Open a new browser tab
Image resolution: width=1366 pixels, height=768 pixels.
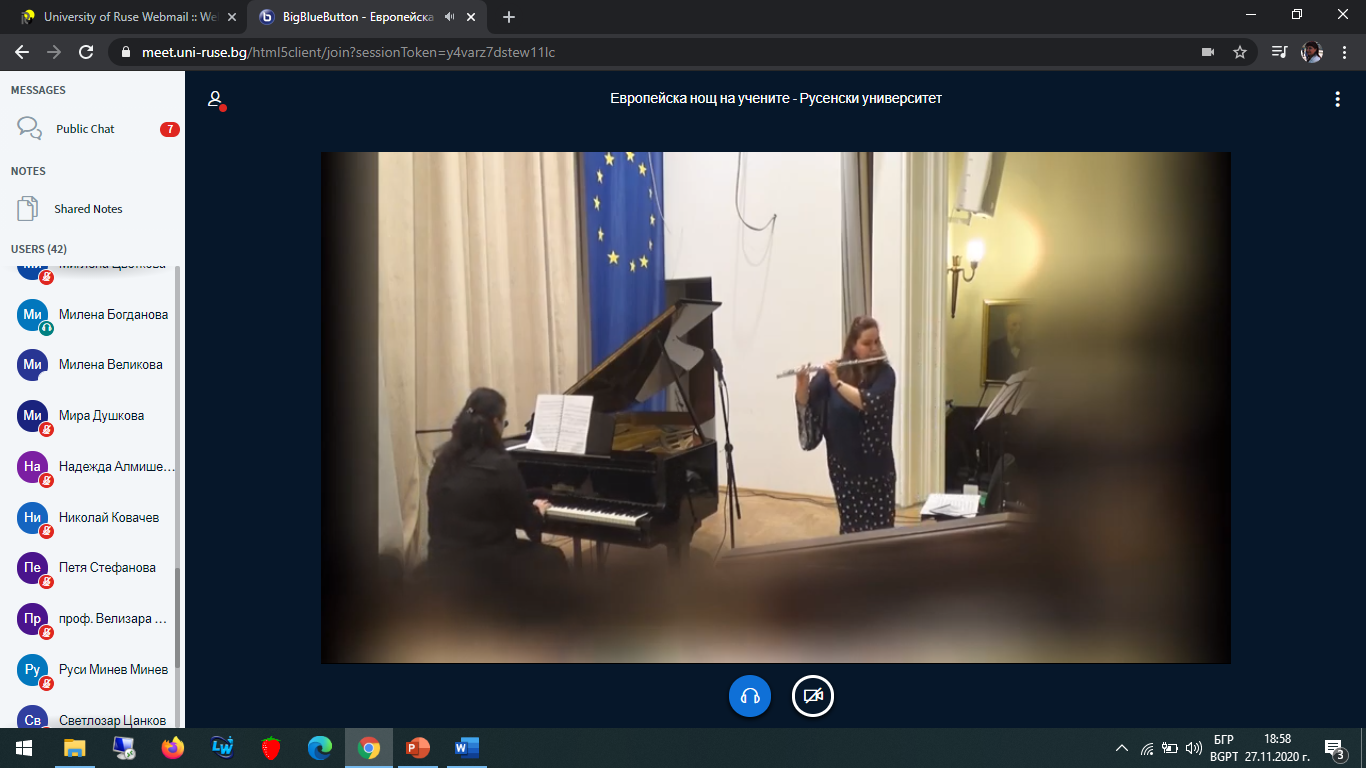(x=509, y=17)
